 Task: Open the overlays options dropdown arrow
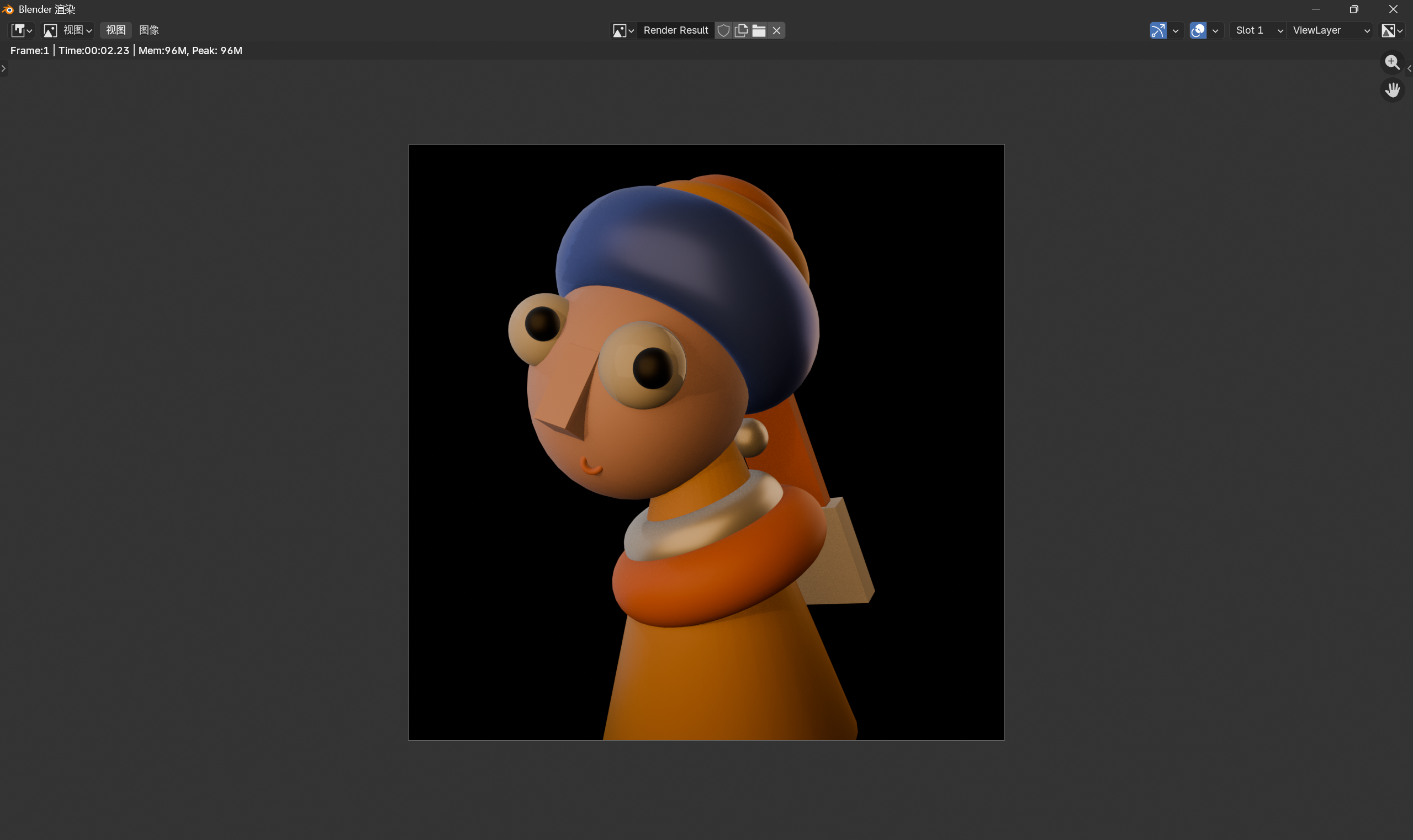[1215, 30]
